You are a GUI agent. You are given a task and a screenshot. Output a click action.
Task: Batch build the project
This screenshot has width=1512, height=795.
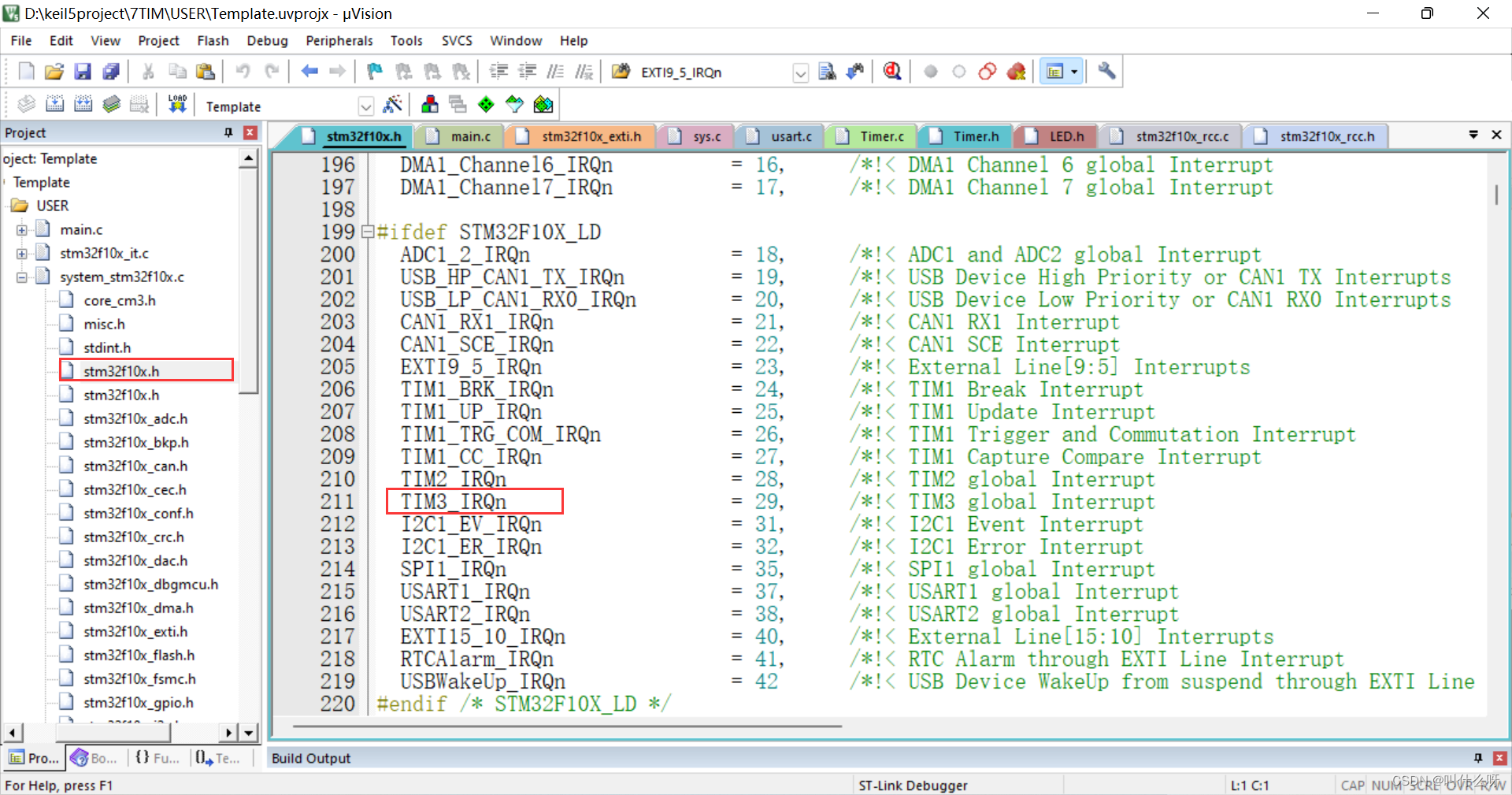click(x=111, y=104)
